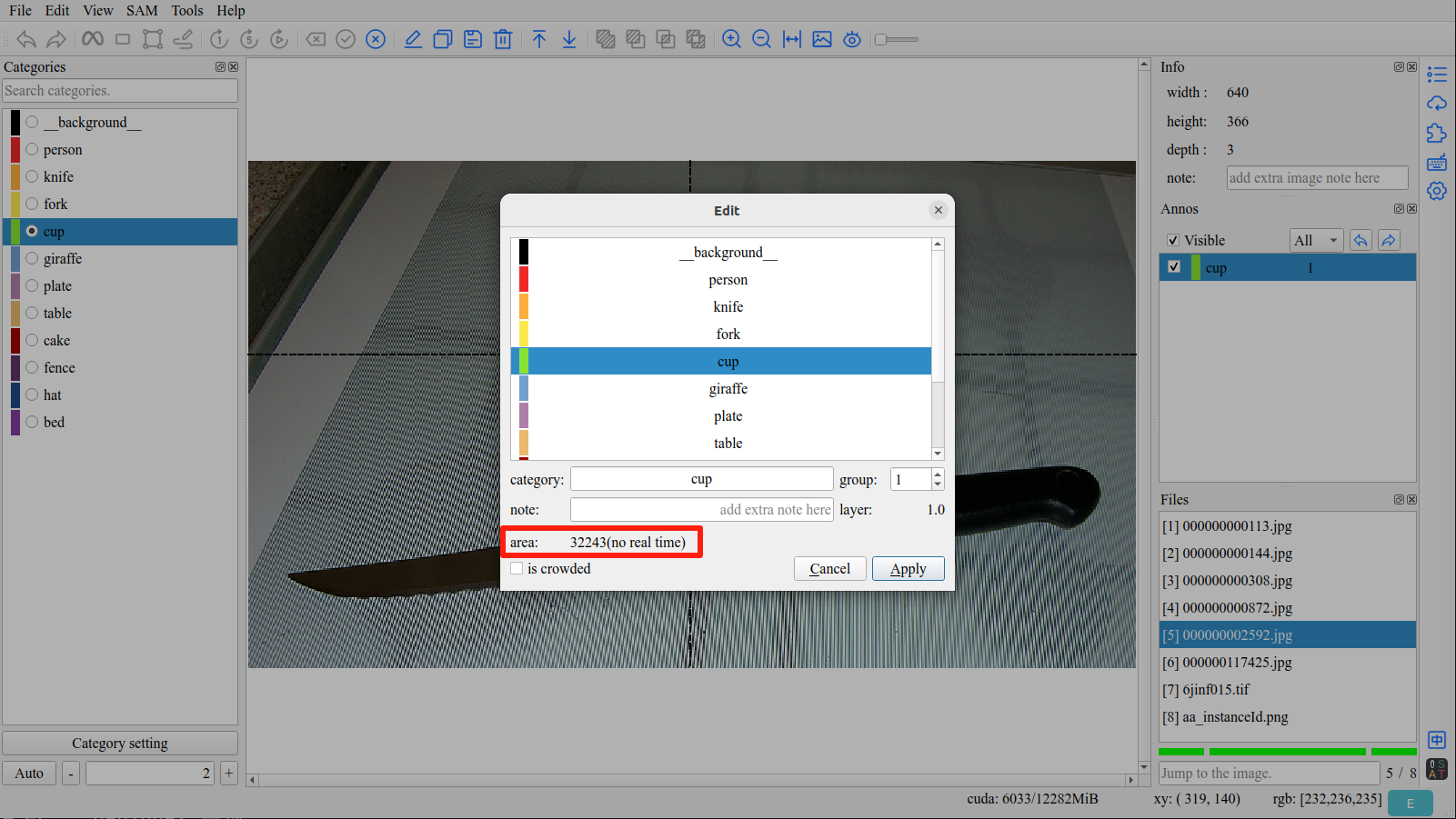
Task: Click the plus button beside group field
Action: (x=229, y=773)
